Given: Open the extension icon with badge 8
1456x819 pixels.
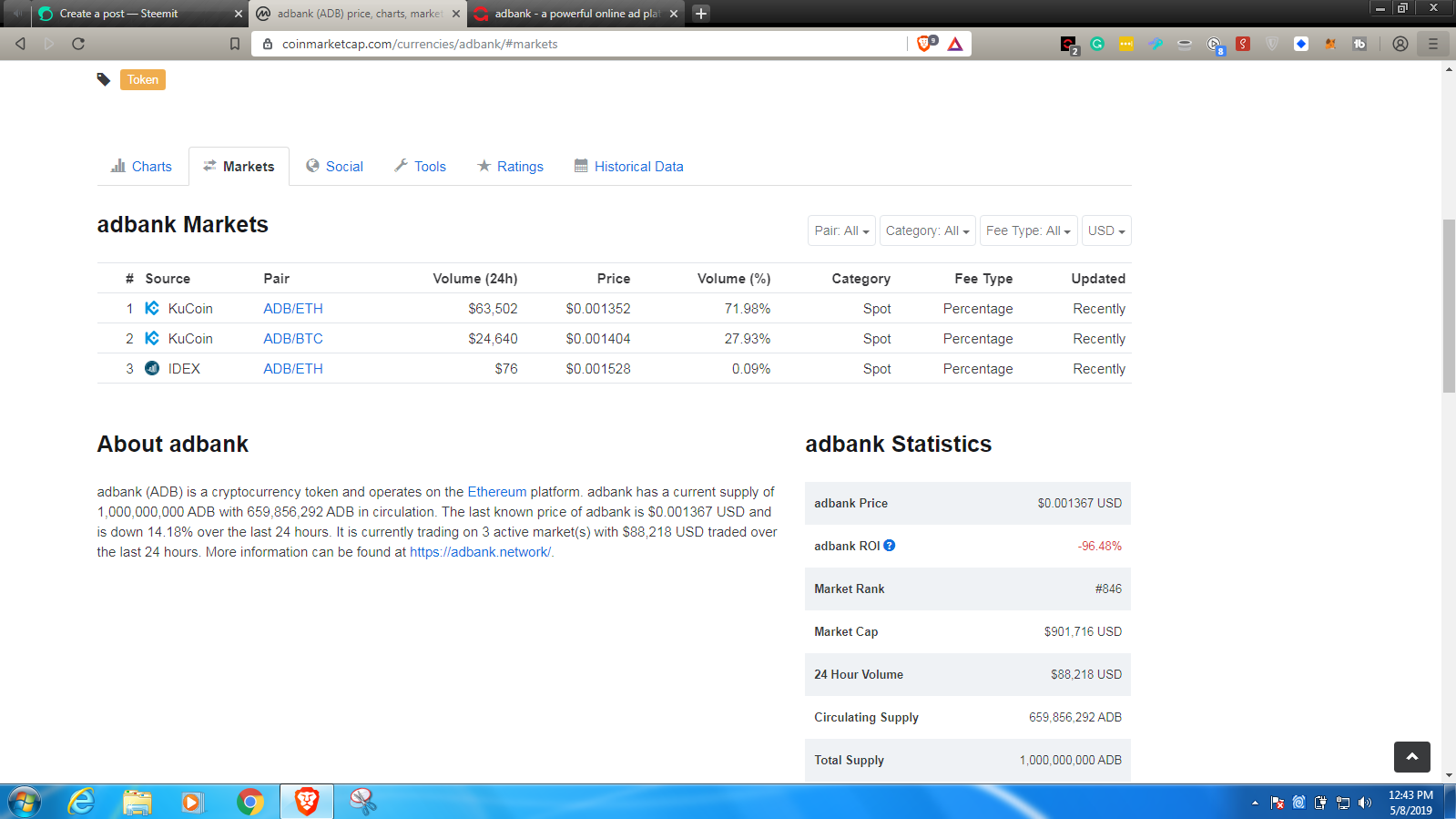Looking at the screenshot, I should tap(1215, 45).
